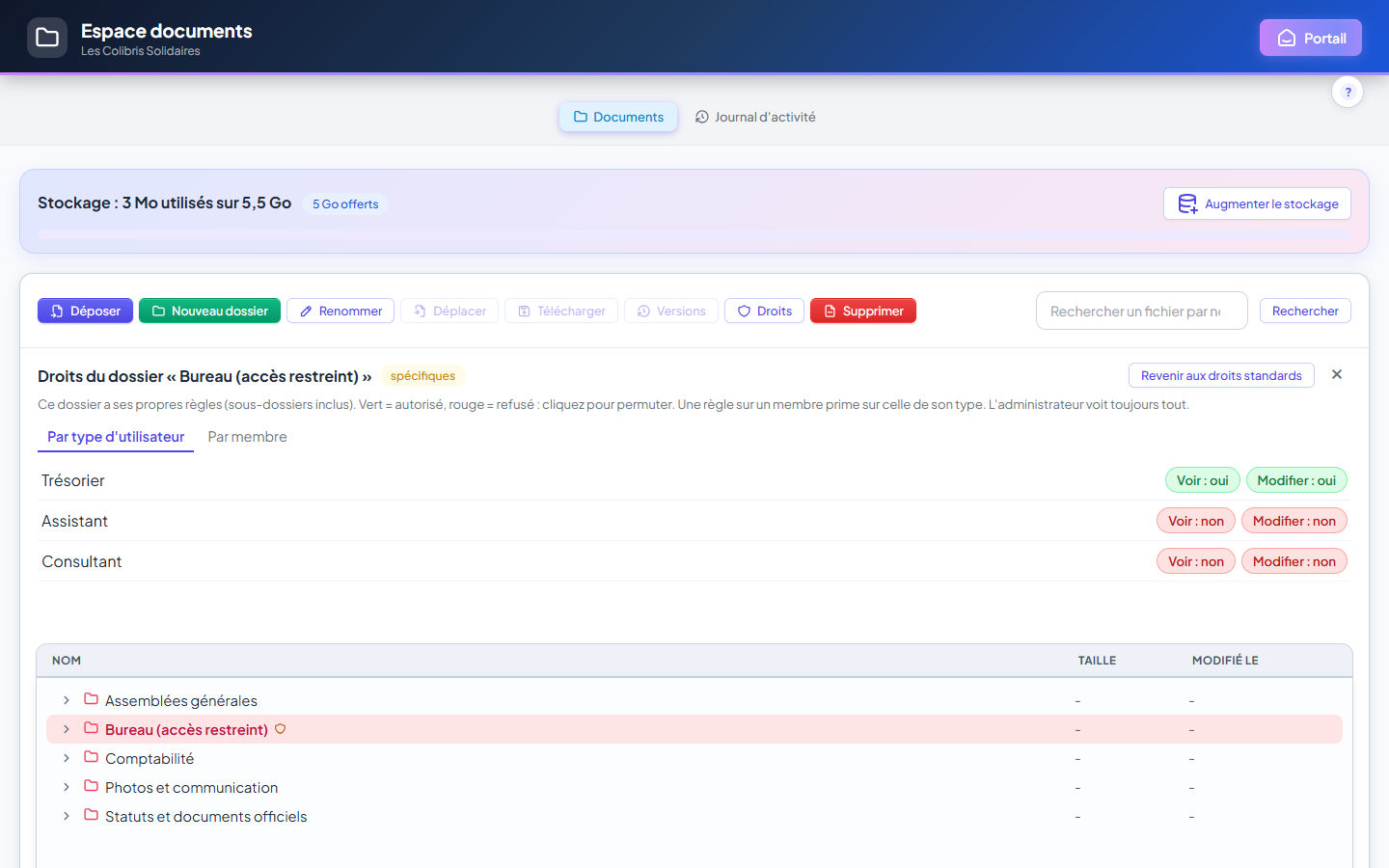
Task: Click the TAILLE column header
Action: tap(1097, 661)
